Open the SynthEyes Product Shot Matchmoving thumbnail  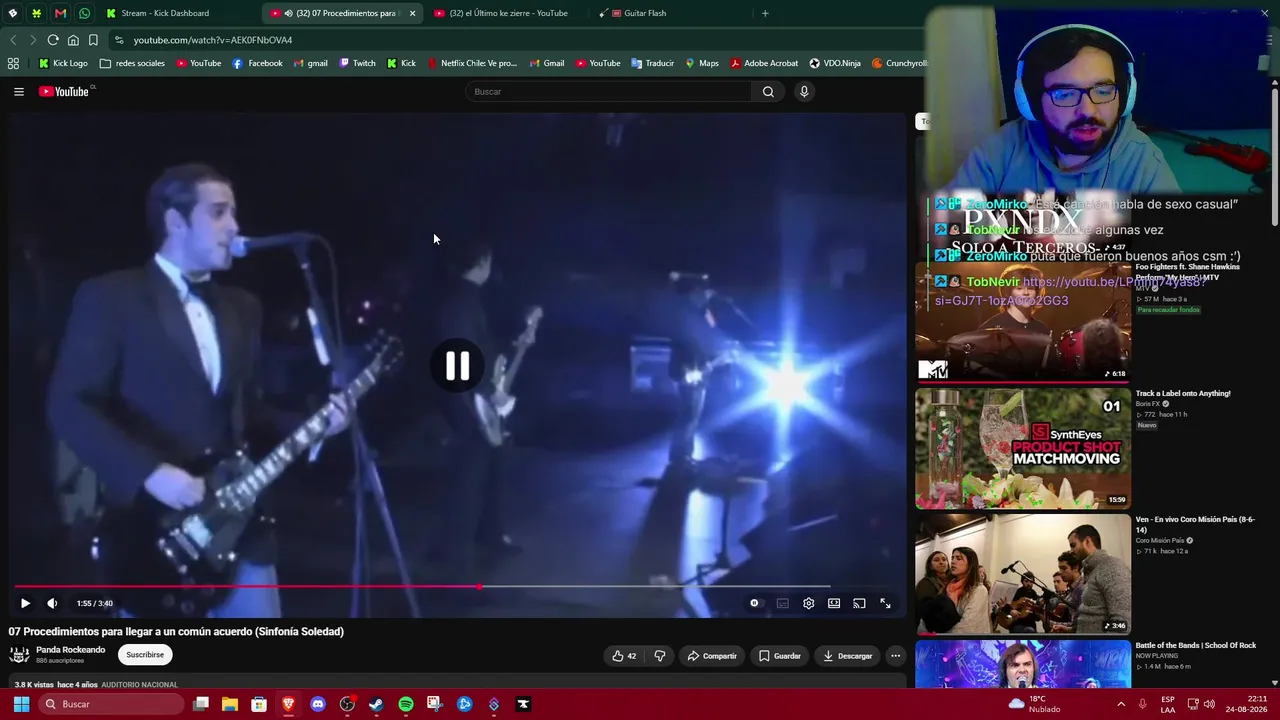click(x=1023, y=448)
